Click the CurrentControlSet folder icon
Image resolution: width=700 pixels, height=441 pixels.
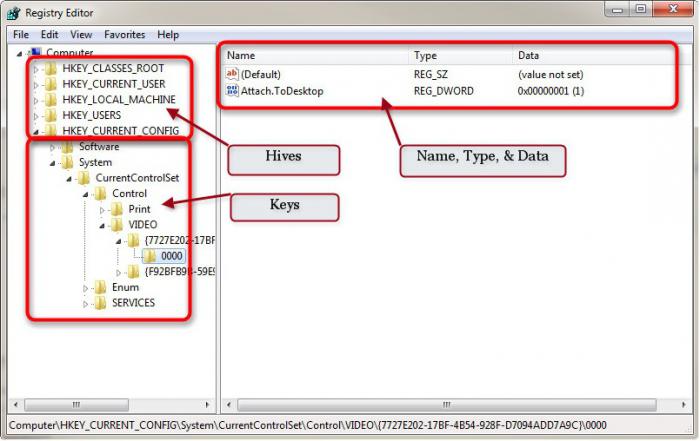point(84,178)
